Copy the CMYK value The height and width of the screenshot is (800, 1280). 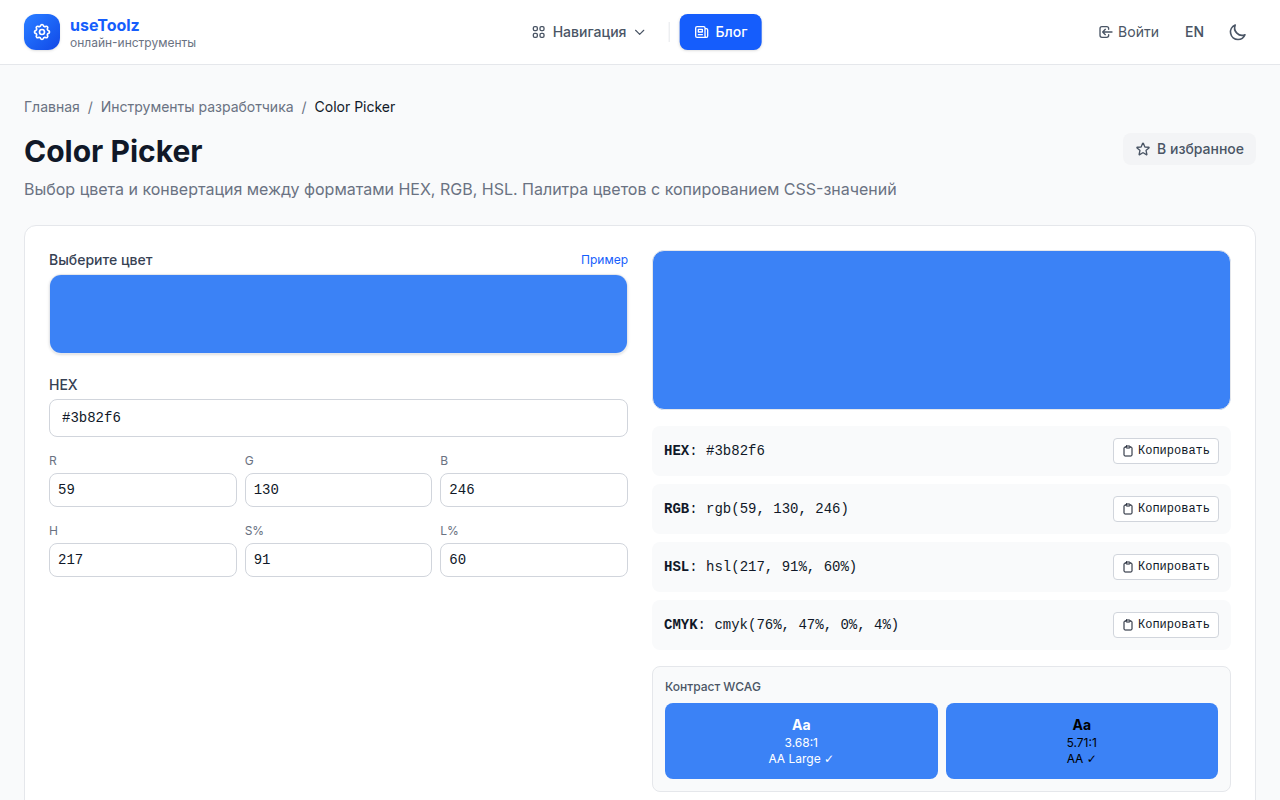(x=1166, y=625)
